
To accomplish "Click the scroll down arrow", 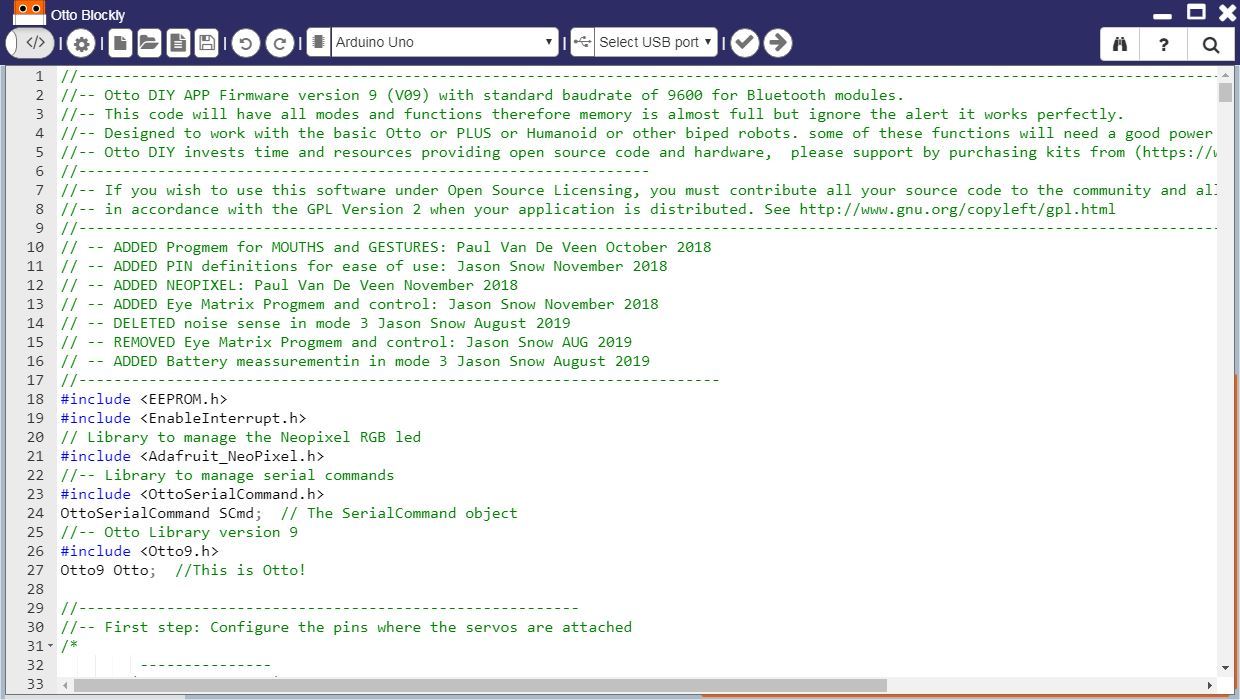I will tap(1225, 667).
